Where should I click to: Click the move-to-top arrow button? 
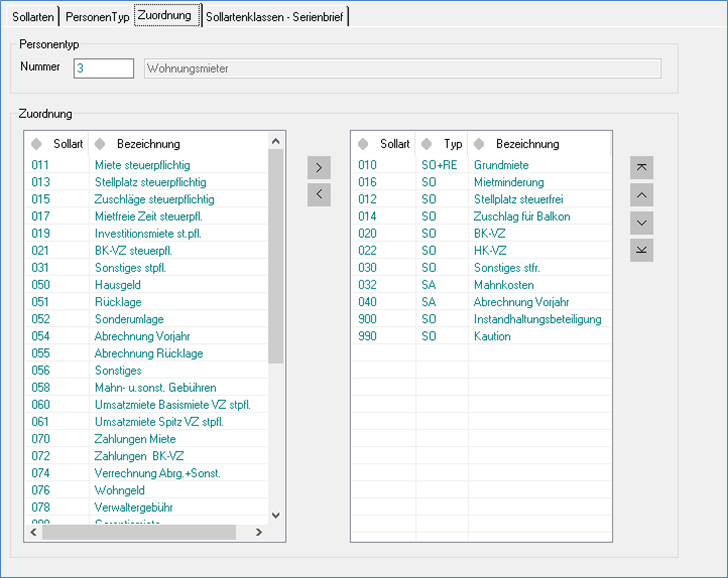(641, 166)
